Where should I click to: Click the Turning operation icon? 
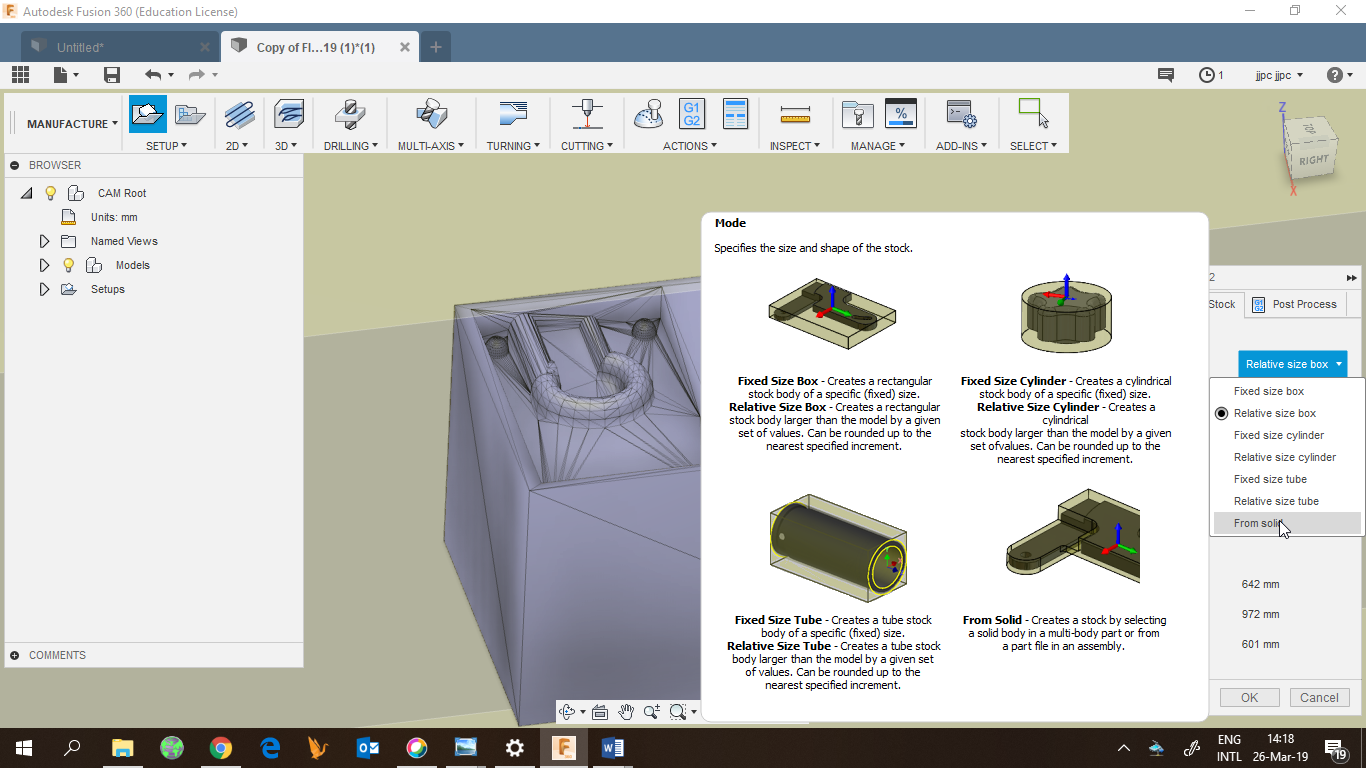tap(512, 114)
